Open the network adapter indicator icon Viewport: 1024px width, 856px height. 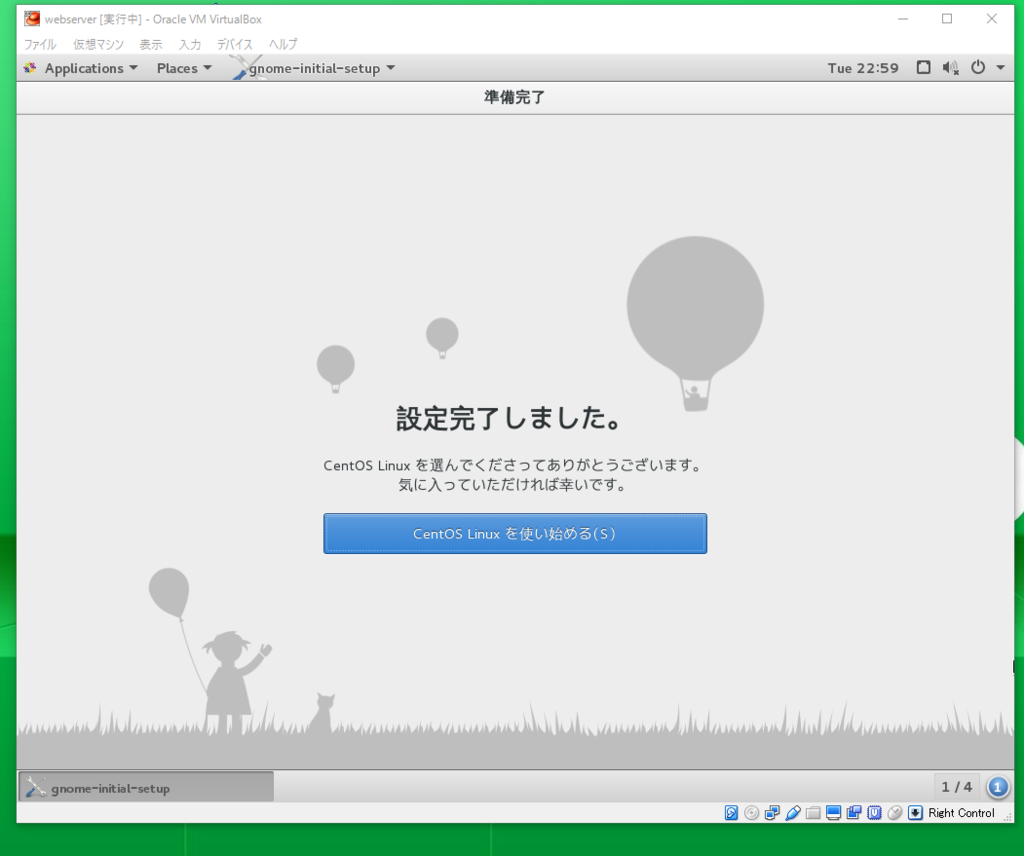(x=772, y=813)
